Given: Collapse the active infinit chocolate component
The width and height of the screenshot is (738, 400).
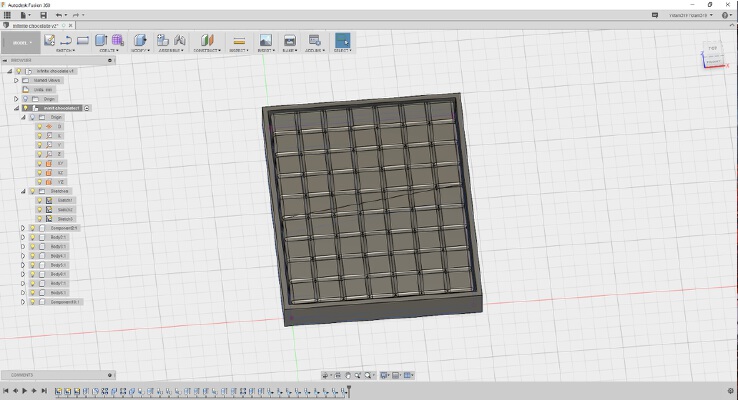Looking at the screenshot, I should tap(16, 108).
